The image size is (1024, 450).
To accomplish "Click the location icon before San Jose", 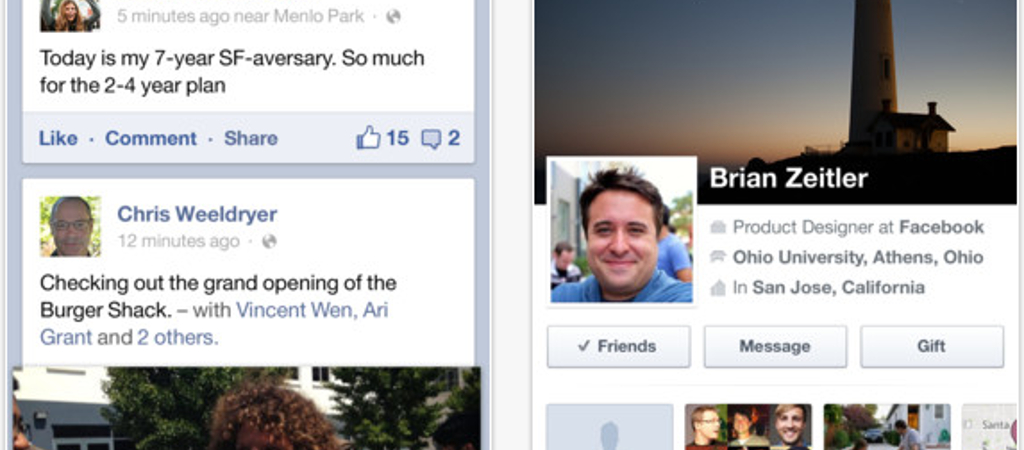I will tap(718, 287).
